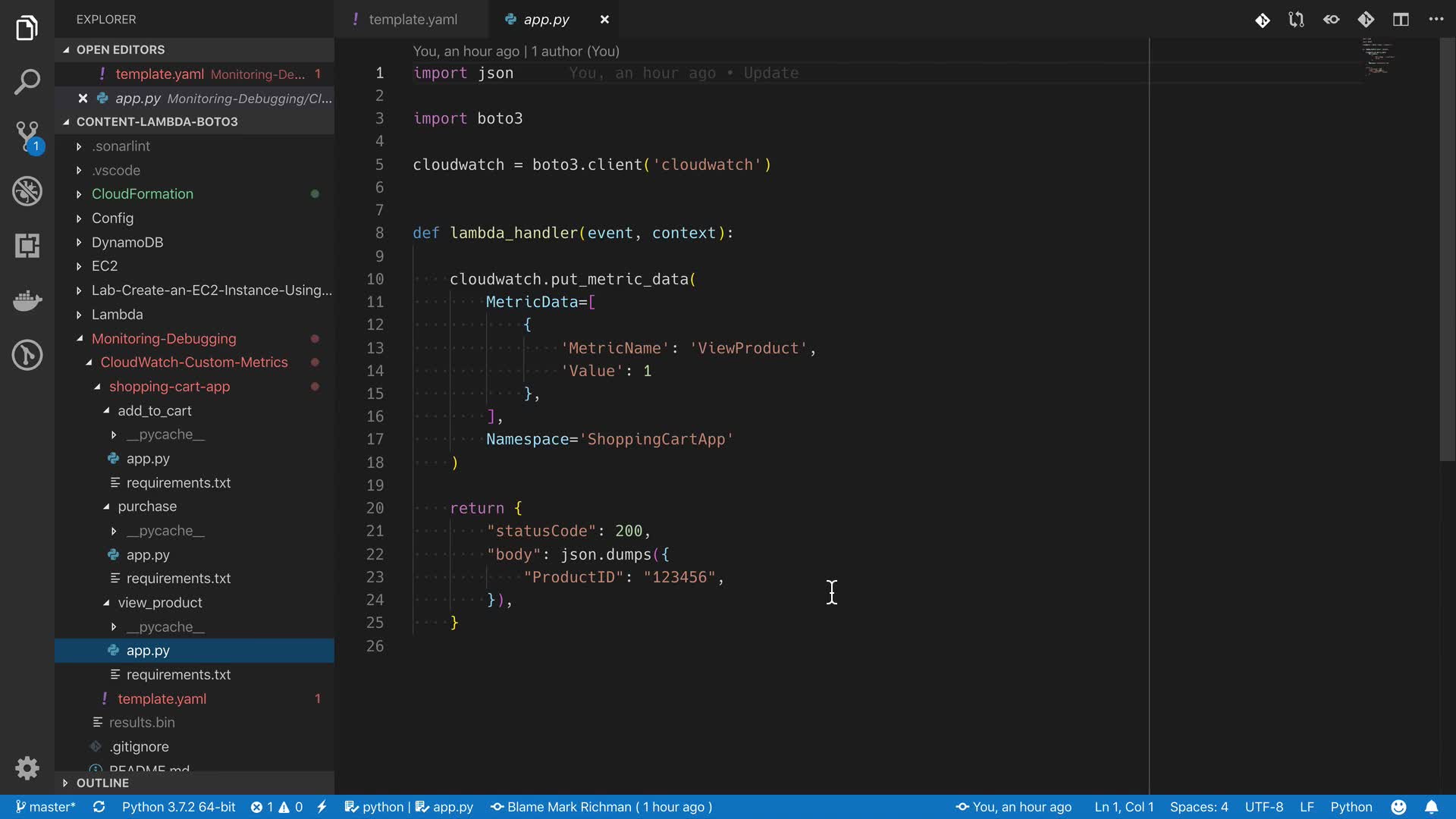Click the Python 3.7.2 64-bit interpreter selector

tap(178, 807)
